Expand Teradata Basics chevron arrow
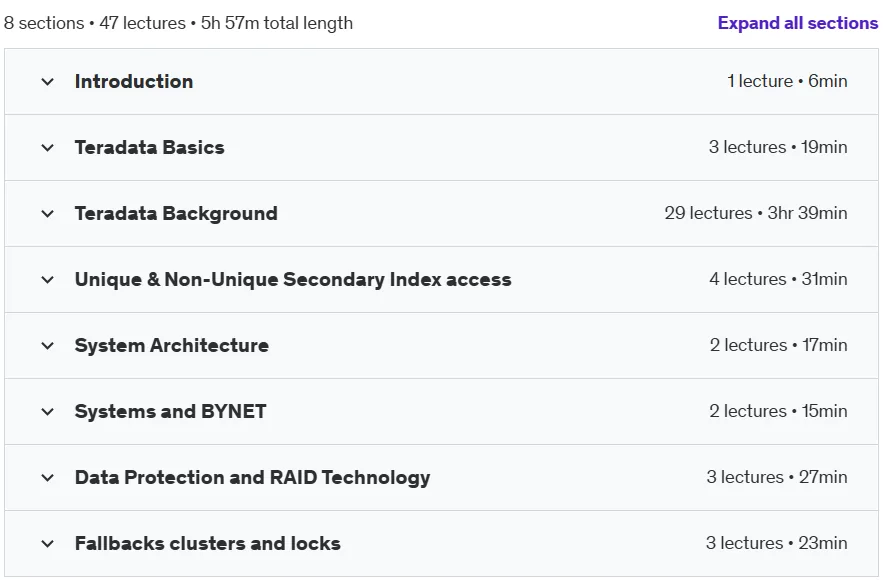This screenshot has height=580, width=883. 48,148
